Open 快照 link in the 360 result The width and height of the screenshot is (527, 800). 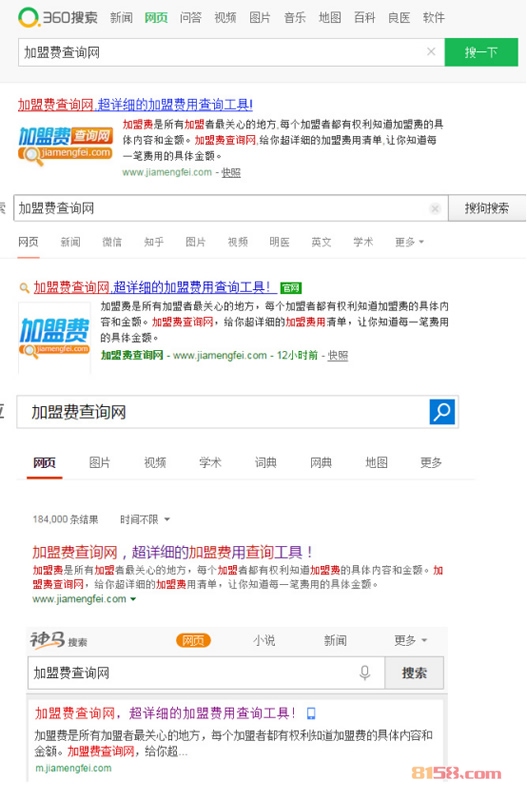[x=231, y=172]
